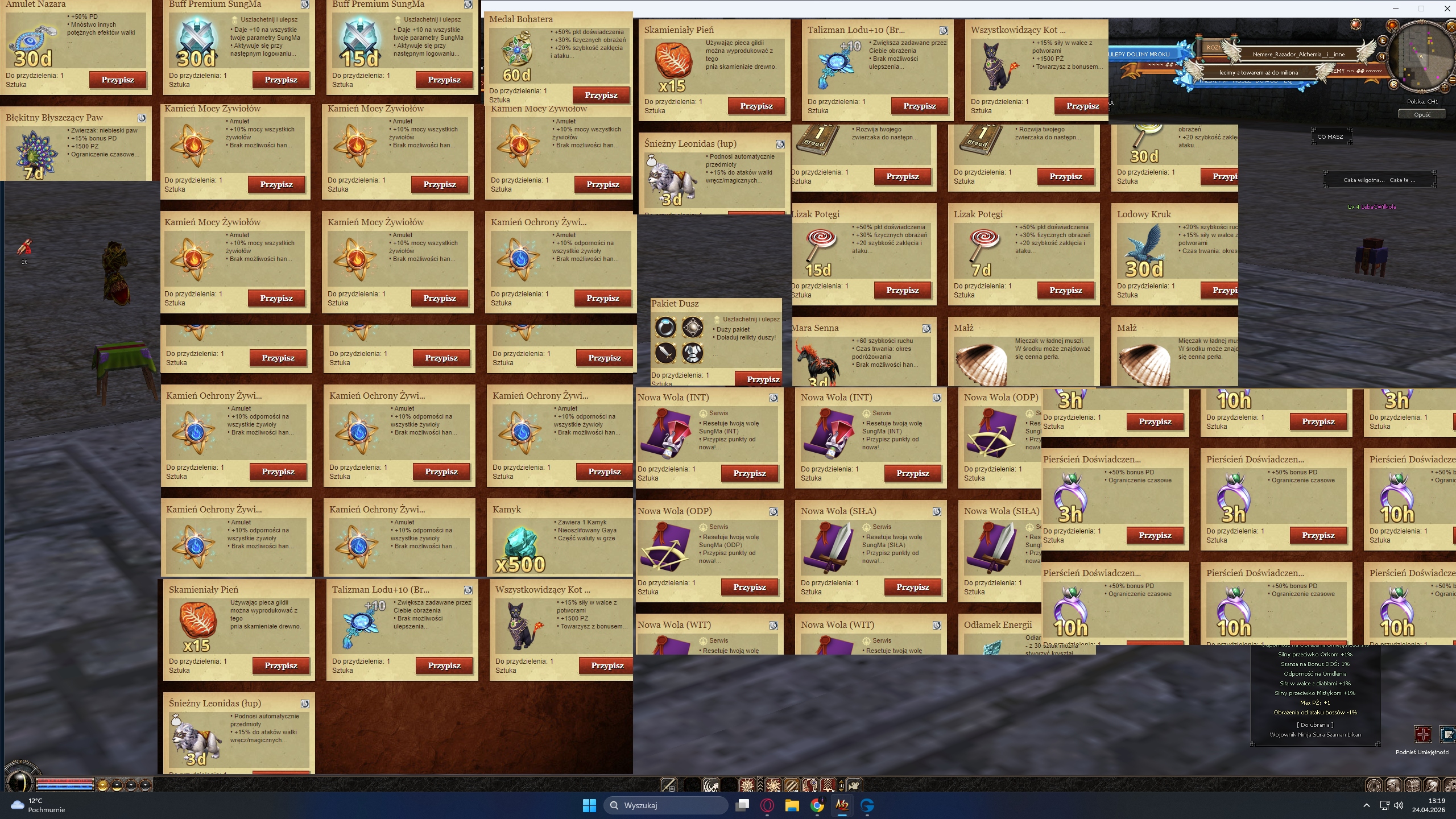This screenshot has height=819, width=1456.
Task: Open info icon on Błękitny Błyszczący Paw card
Action: 142,118
